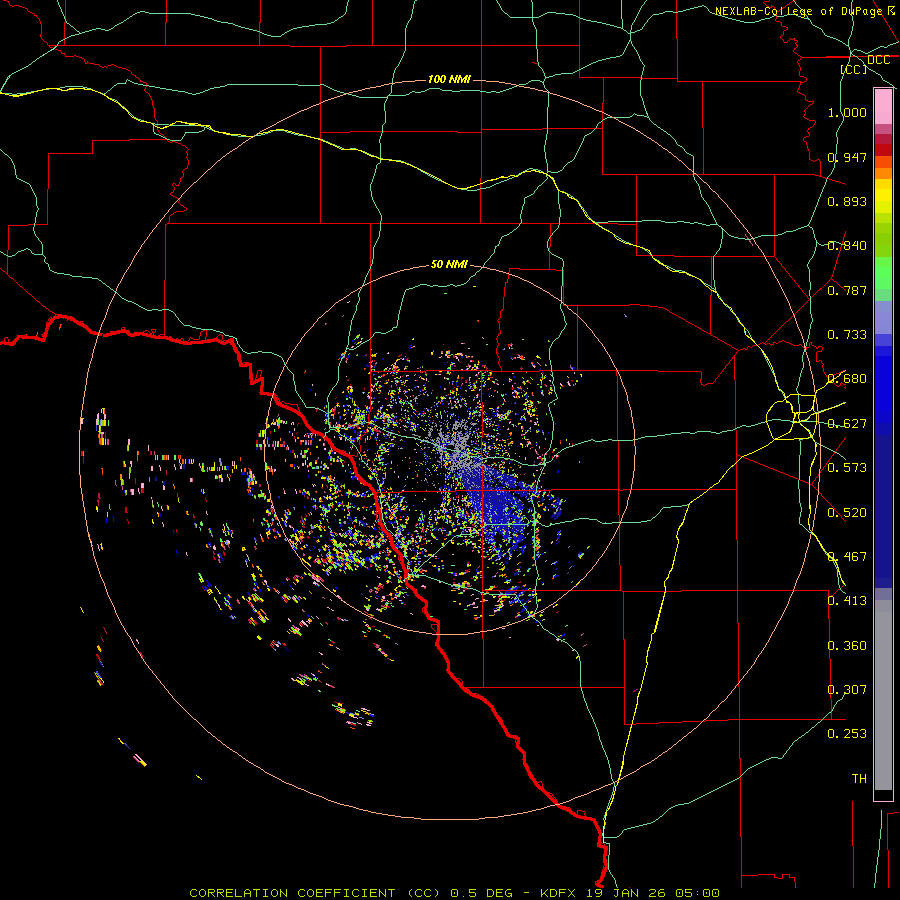Click the 0.467 legend value
This screenshot has width=900, height=900.
click(847, 557)
